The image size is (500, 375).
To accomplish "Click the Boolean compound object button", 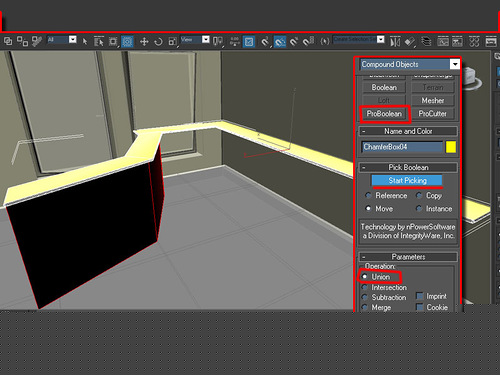I will 384,87.
